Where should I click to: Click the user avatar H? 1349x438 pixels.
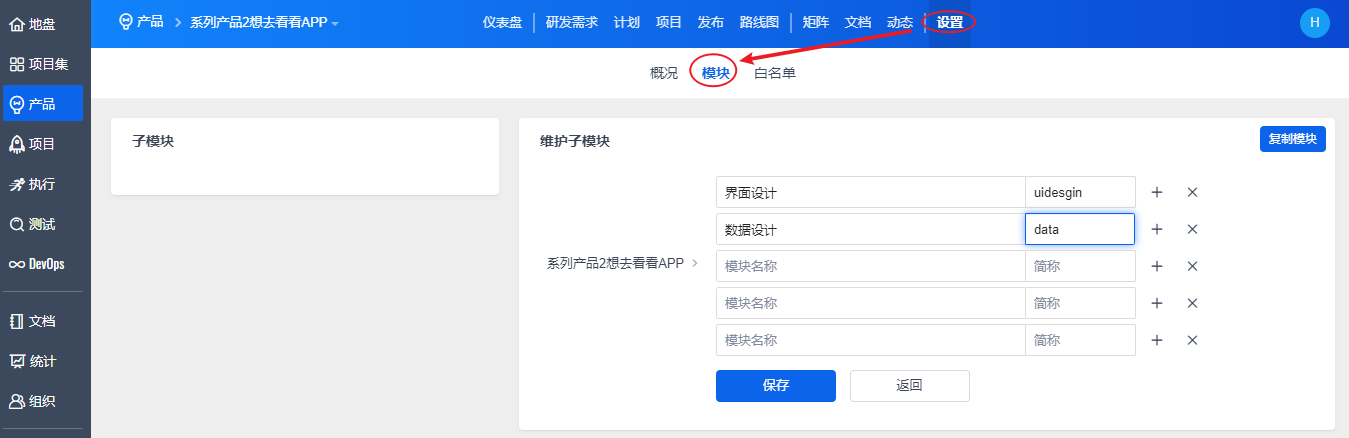click(x=1314, y=22)
